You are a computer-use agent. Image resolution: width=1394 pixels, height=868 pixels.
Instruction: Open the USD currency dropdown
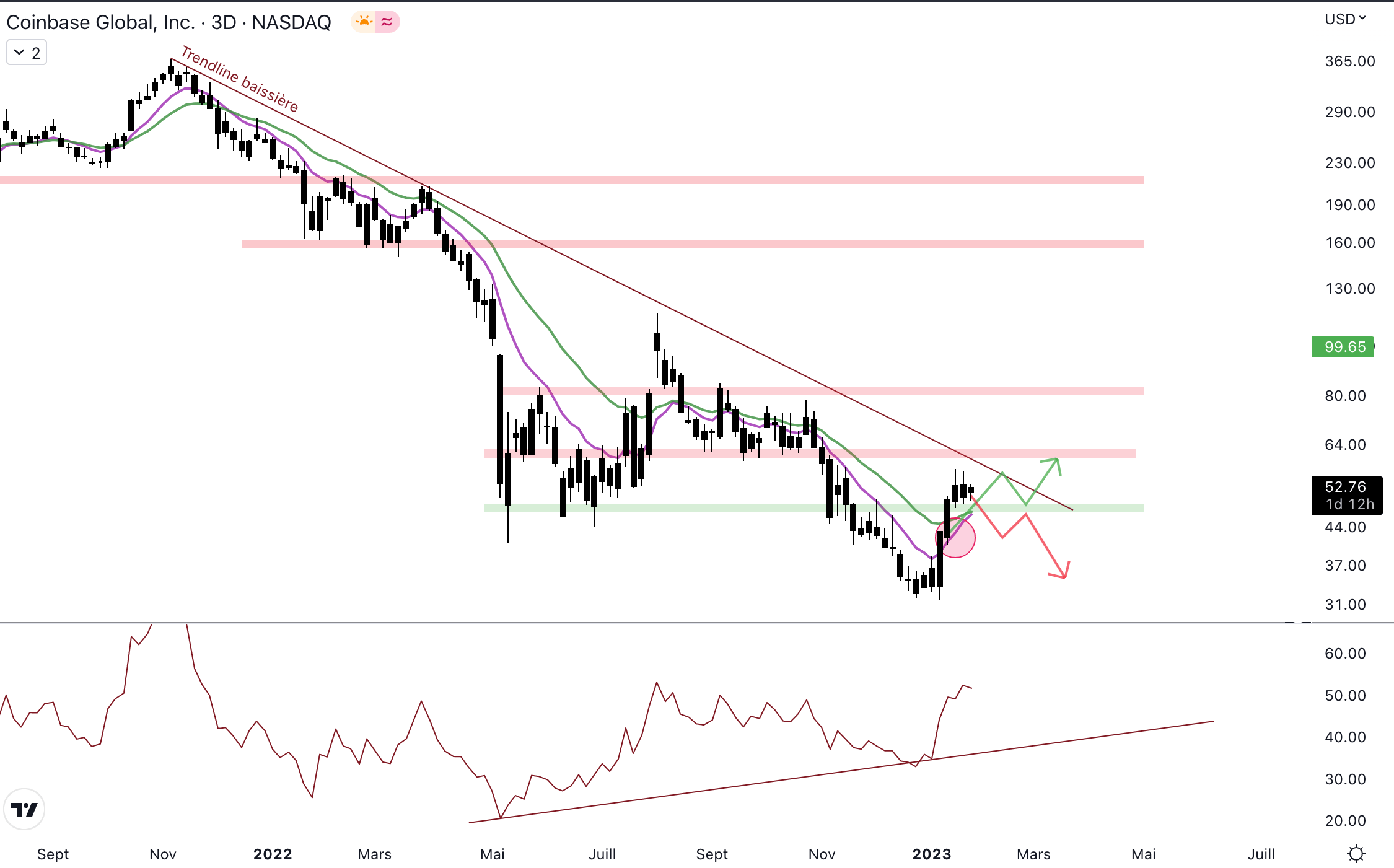(x=1345, y=19)
